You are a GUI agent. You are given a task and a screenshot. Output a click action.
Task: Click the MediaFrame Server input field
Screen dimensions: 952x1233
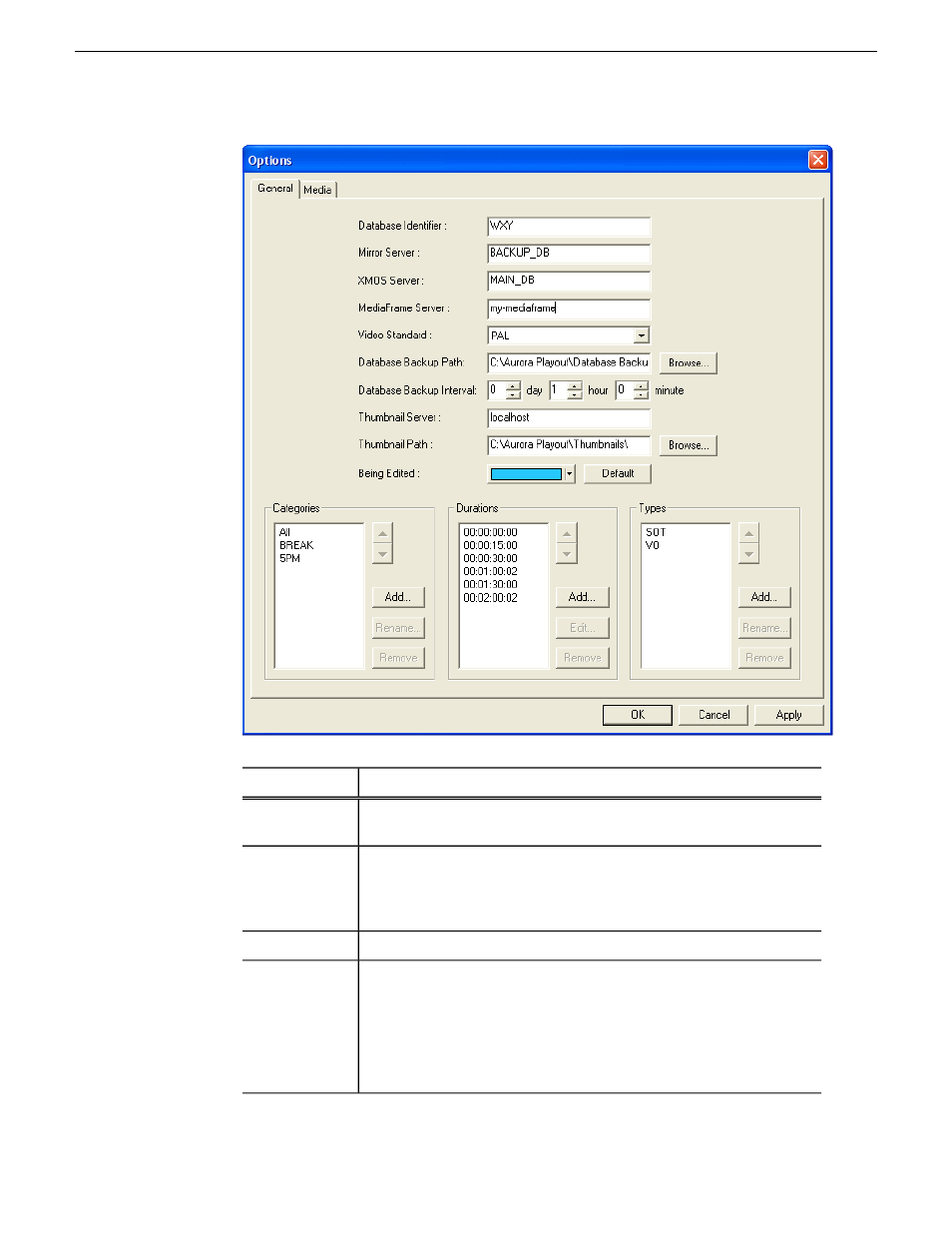click(569, 308)
